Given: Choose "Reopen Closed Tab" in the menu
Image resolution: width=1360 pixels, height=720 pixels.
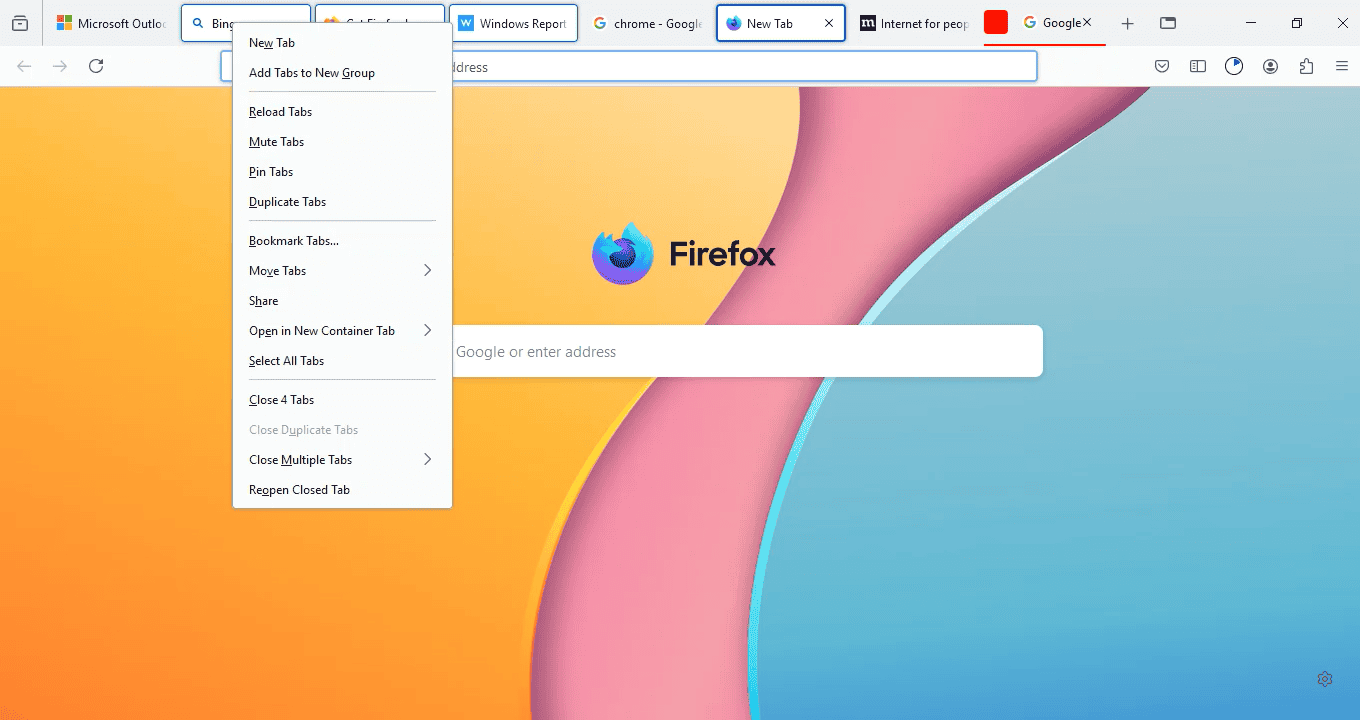Looking at the screenshot, I should pos(342,490).
